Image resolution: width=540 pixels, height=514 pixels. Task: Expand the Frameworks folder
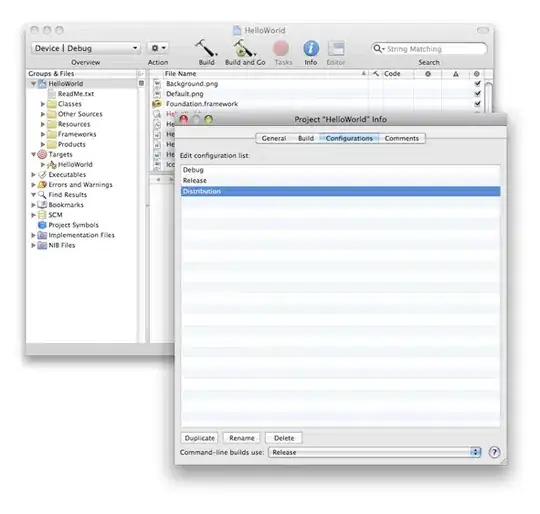tap(42, 134)
